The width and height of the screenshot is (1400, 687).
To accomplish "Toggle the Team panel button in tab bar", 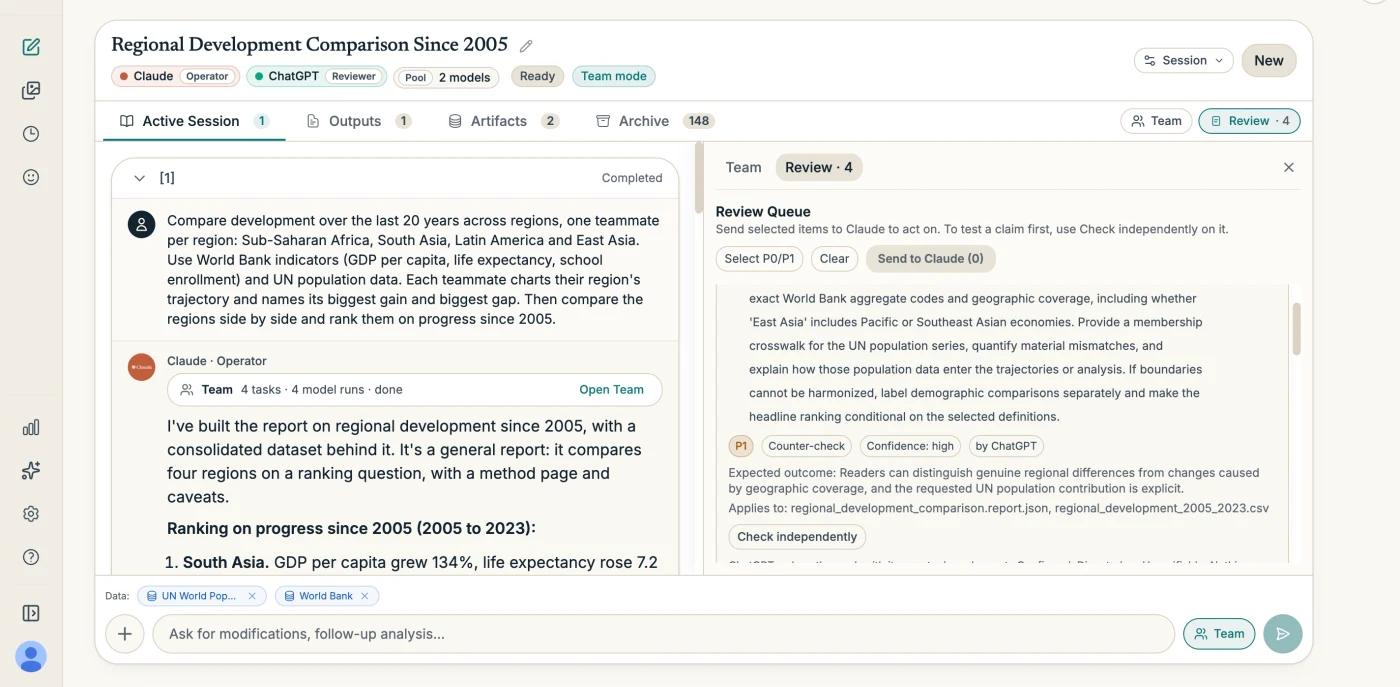I will tap(1156, 121).
